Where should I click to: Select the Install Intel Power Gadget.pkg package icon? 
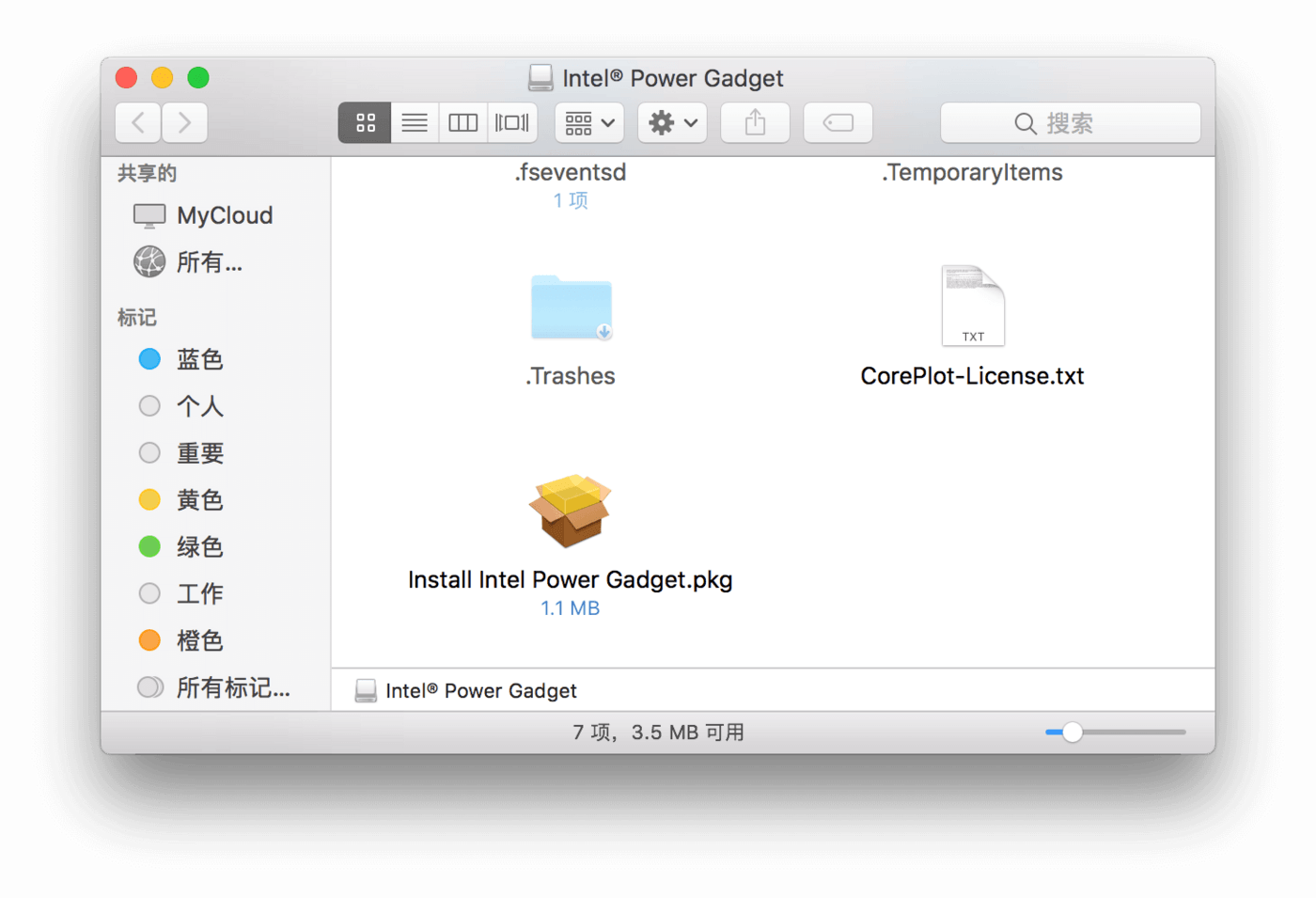(x=571, y=510)
